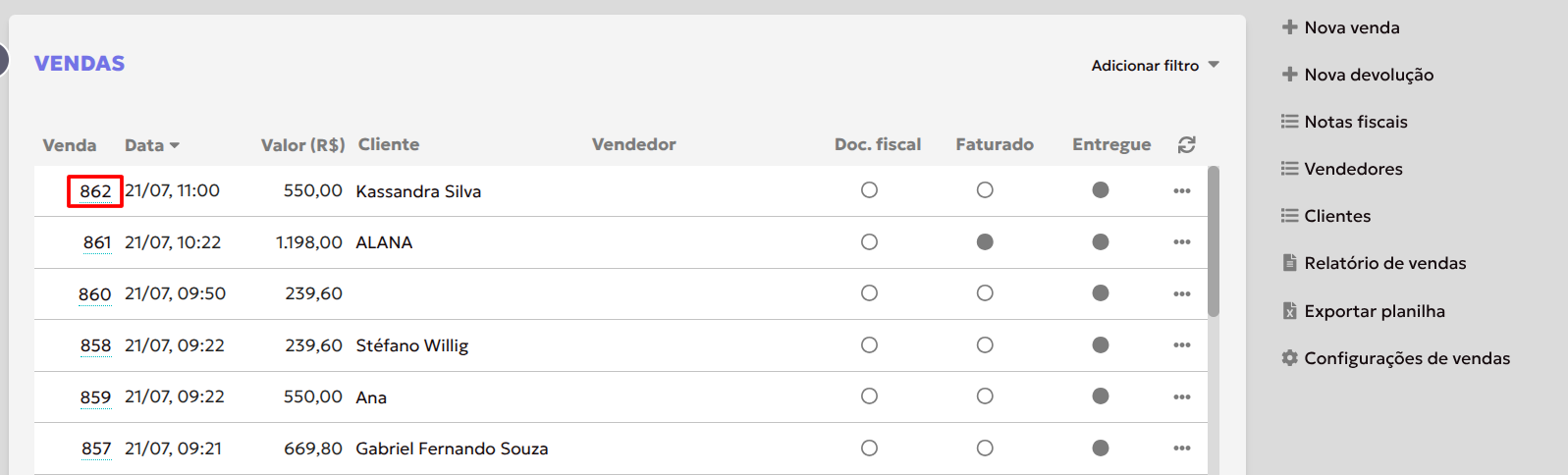Open the Adicionar filtro dropdown
The width and height of the screenshot is (1568, 475).
pos(1155,66)
